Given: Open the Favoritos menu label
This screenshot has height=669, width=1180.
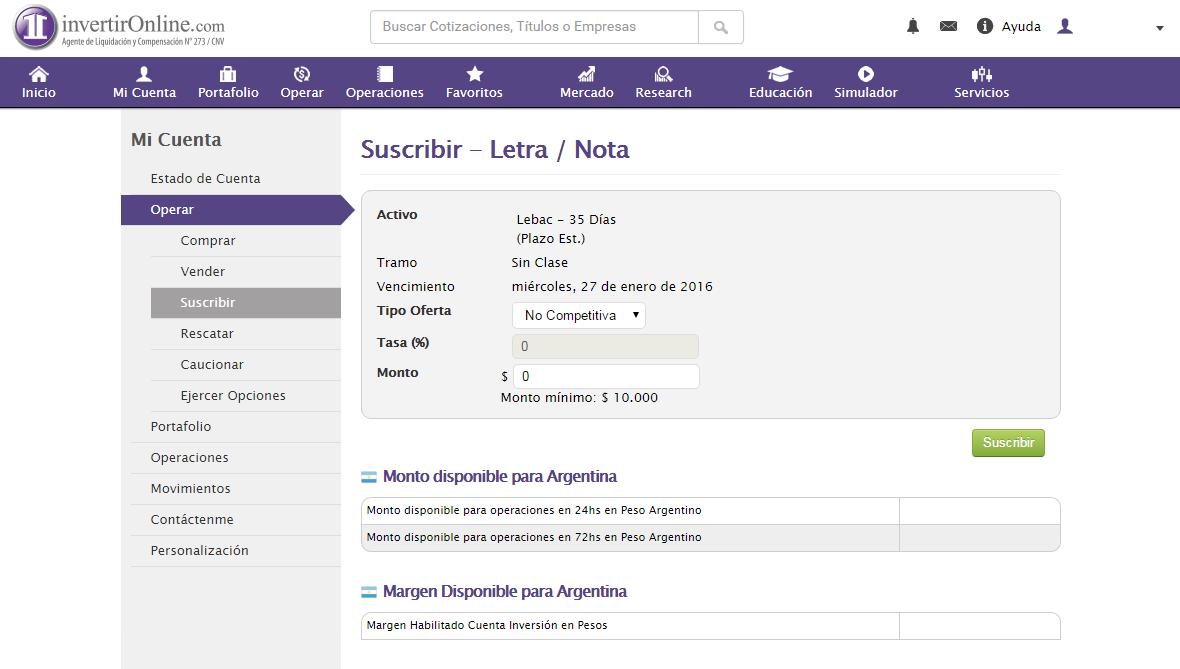Looking at the screenshot, I should coord(474,93).
